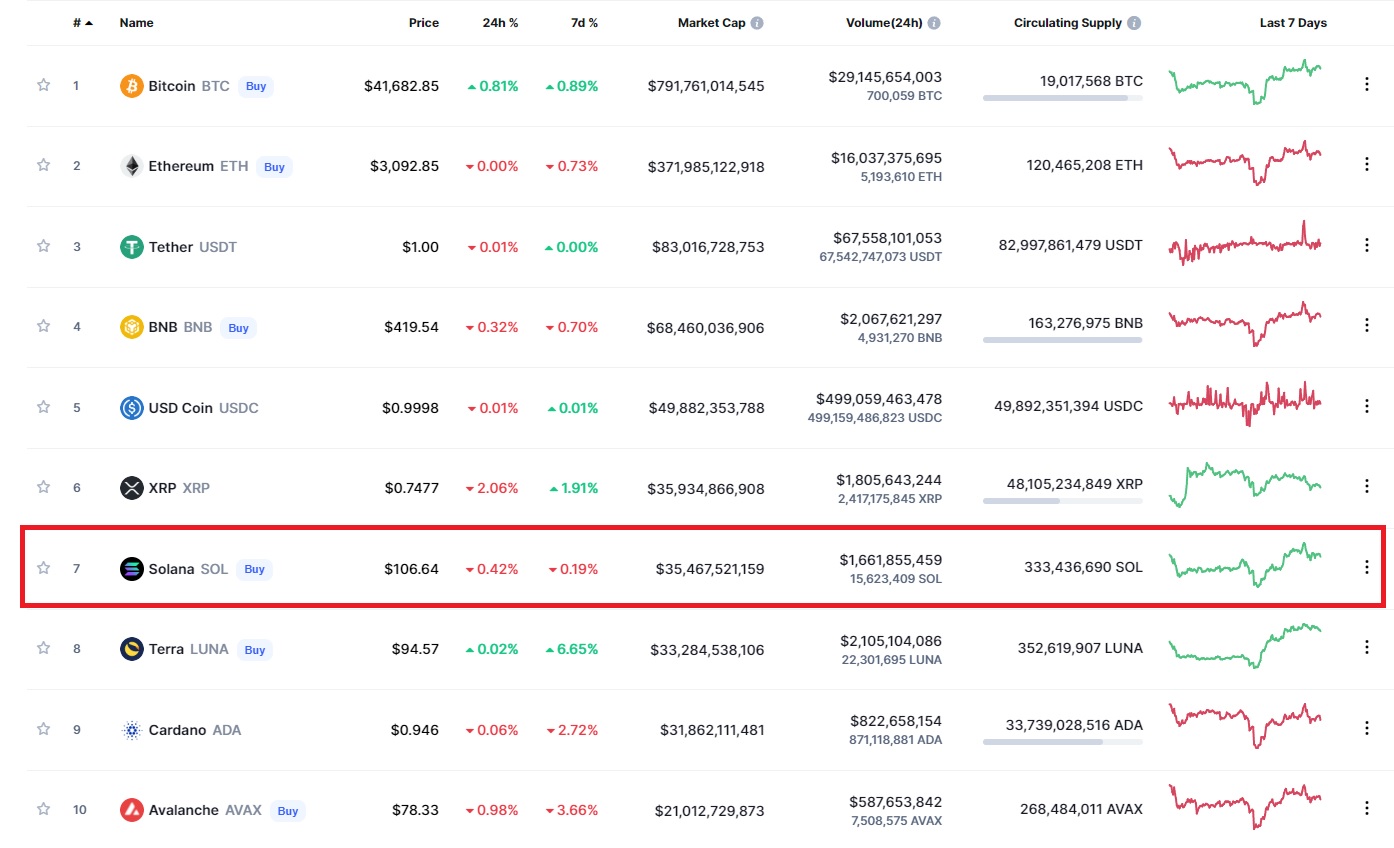Click Bitcoin price $41,682.85
Image resolution: width=1394 pixels, height=848 pixels.
[x=401, y=86]
